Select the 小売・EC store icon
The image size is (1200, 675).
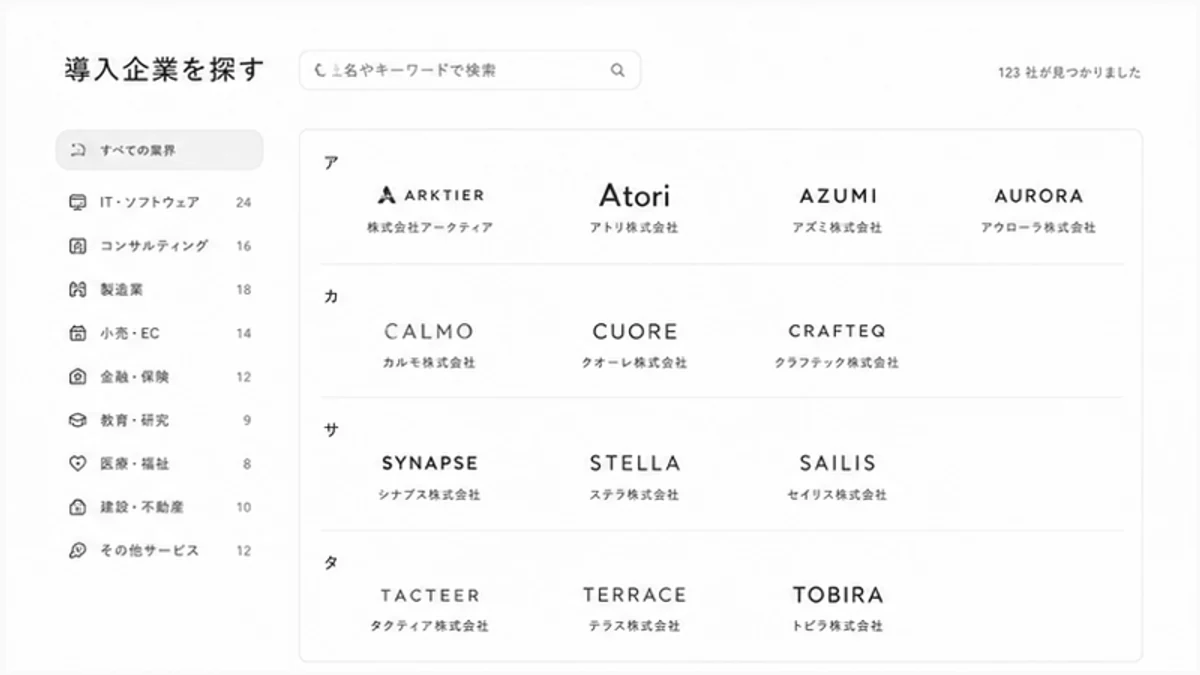click(x=77, y=333)
